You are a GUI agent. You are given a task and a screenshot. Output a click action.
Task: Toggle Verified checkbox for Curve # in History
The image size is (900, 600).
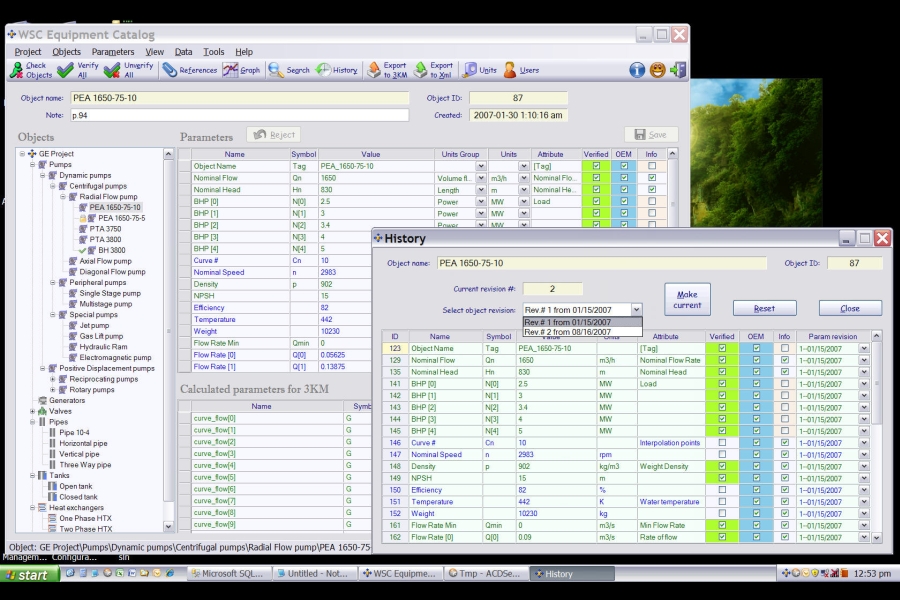coord(722,443)
